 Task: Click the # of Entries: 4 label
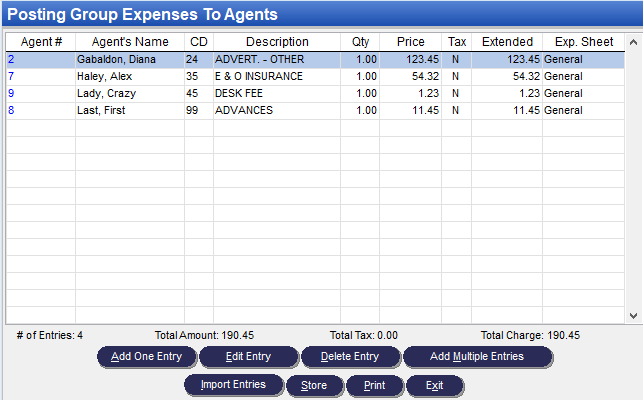(x=50, y=336)
